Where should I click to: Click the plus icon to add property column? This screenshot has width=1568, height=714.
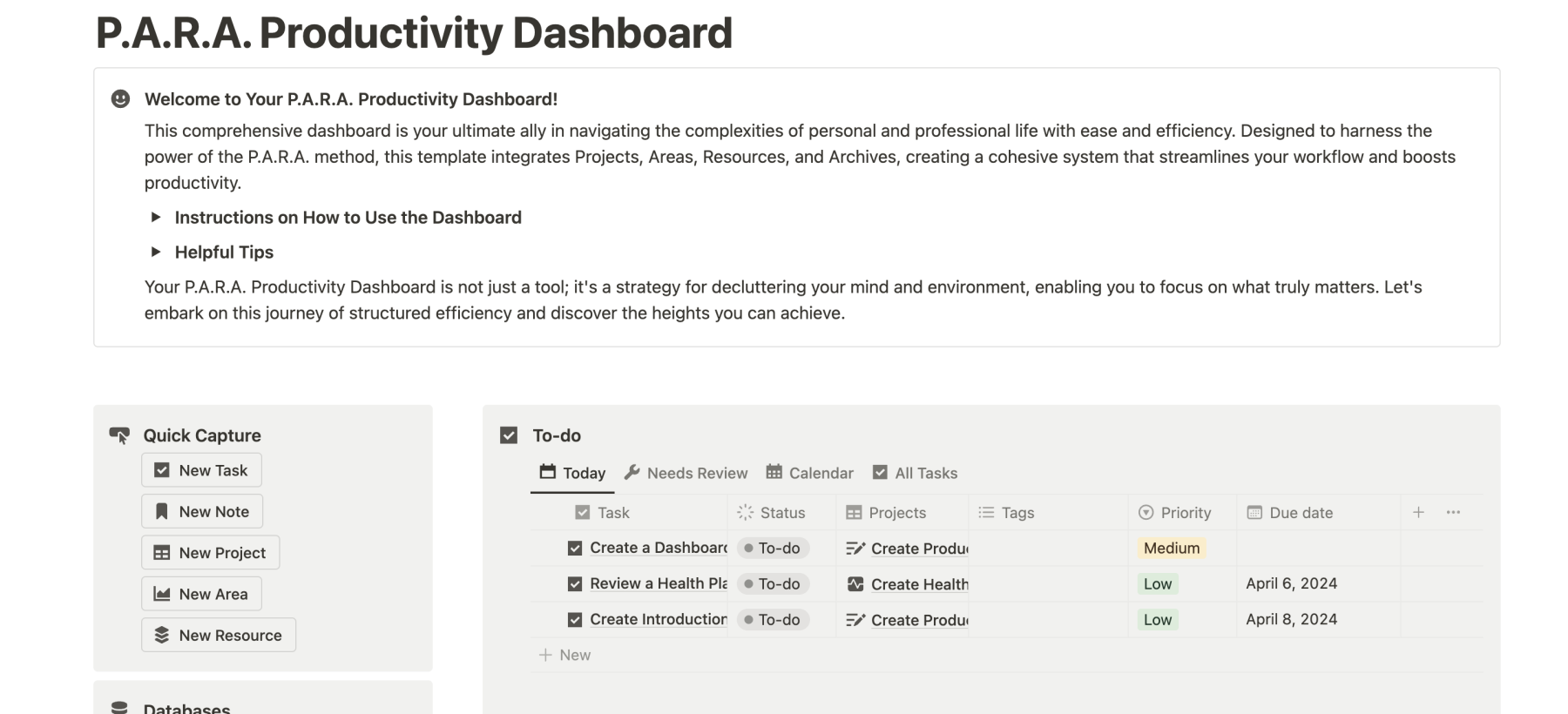tap(1418, 512)
